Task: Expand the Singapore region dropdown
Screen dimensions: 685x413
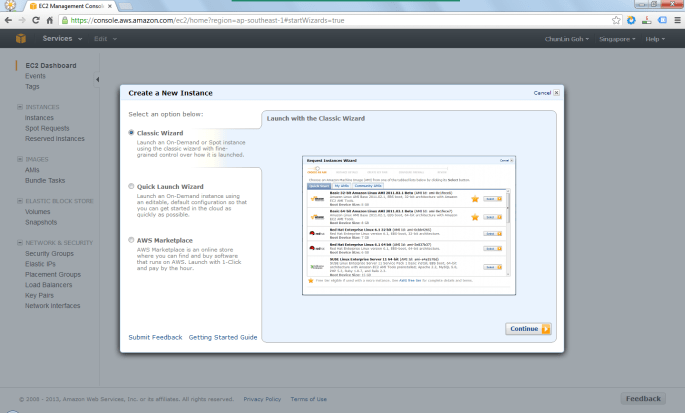Action: 617,39
